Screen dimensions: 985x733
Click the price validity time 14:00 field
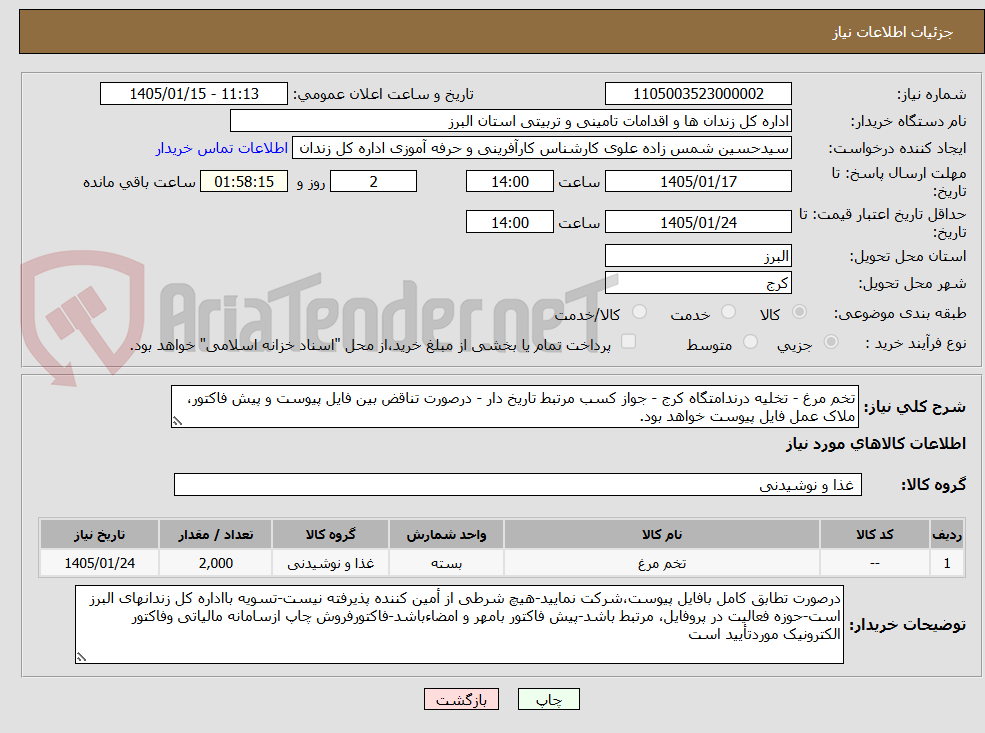(509, 222)
